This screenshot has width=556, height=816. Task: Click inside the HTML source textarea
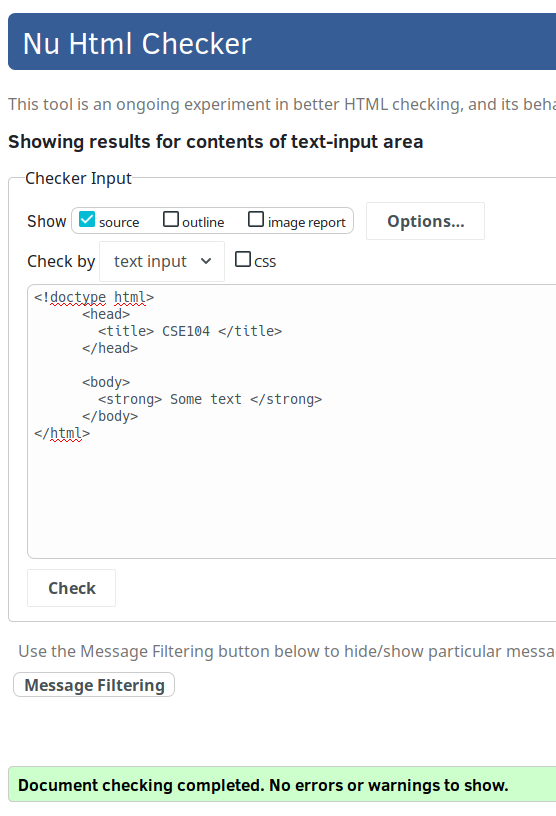click(292, 422)
